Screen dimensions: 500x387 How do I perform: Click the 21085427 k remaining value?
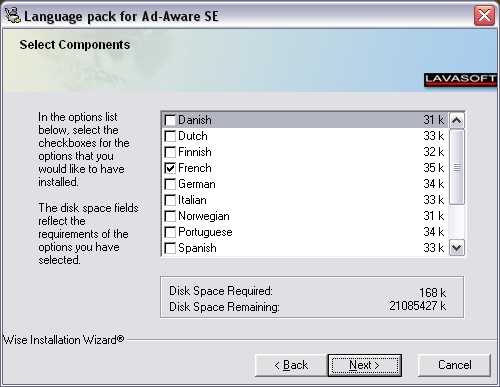click(x=418, y=306)
